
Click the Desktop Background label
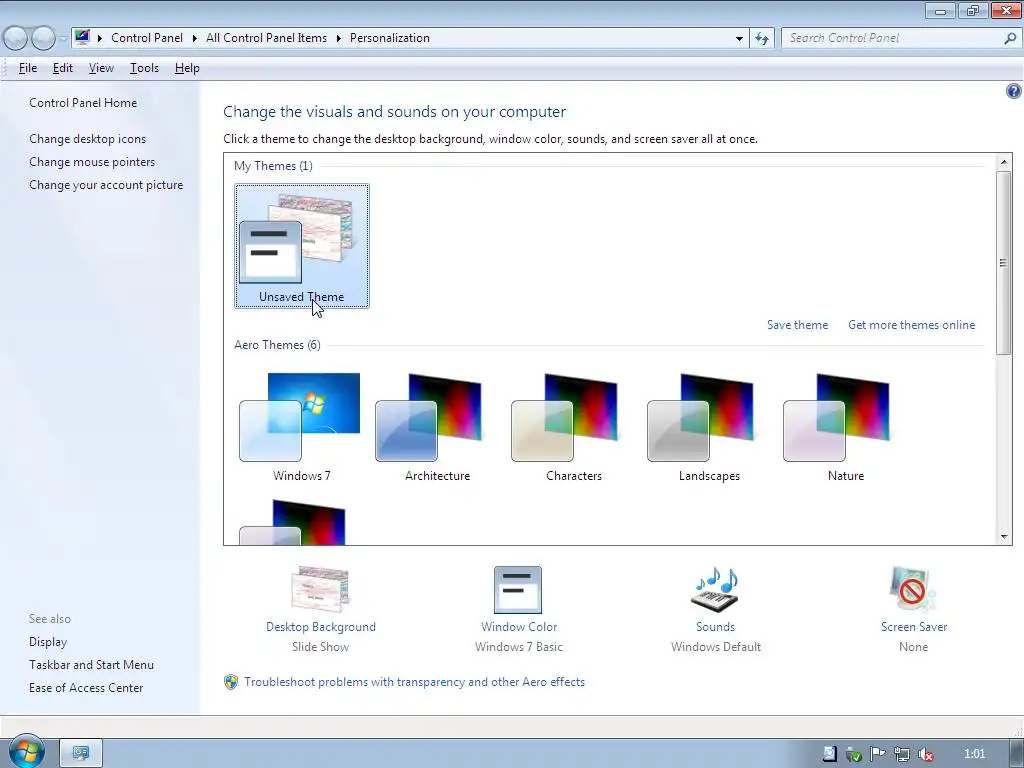321,627
